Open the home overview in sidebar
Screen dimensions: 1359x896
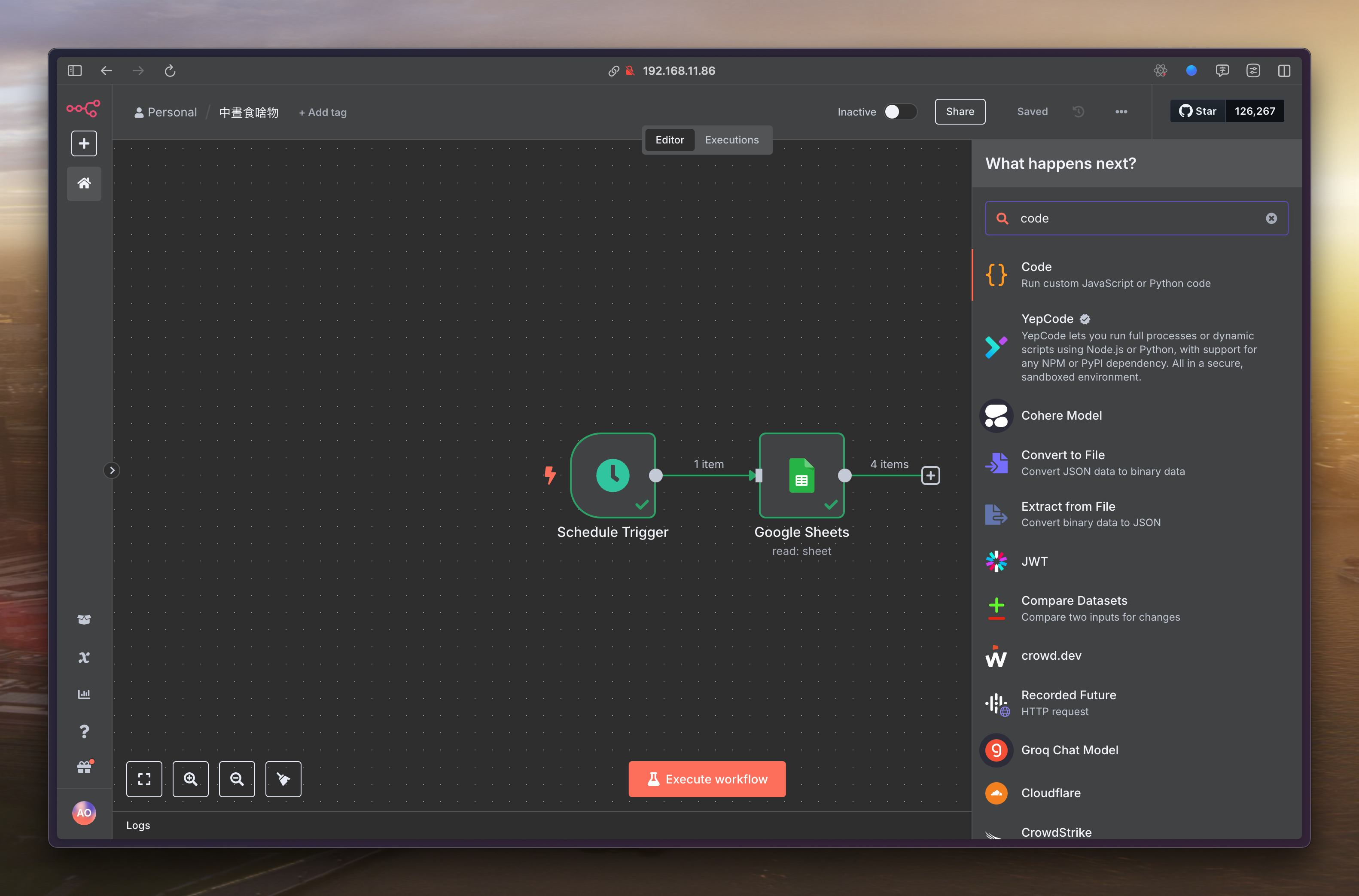[x=84, y=183]
